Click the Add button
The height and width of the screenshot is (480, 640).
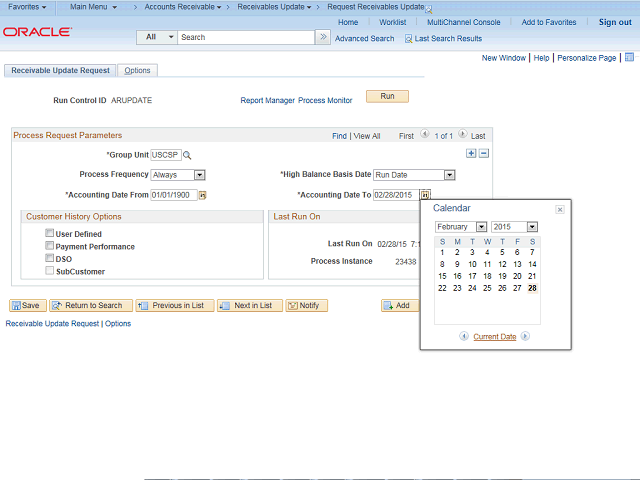tap(400, 305)
